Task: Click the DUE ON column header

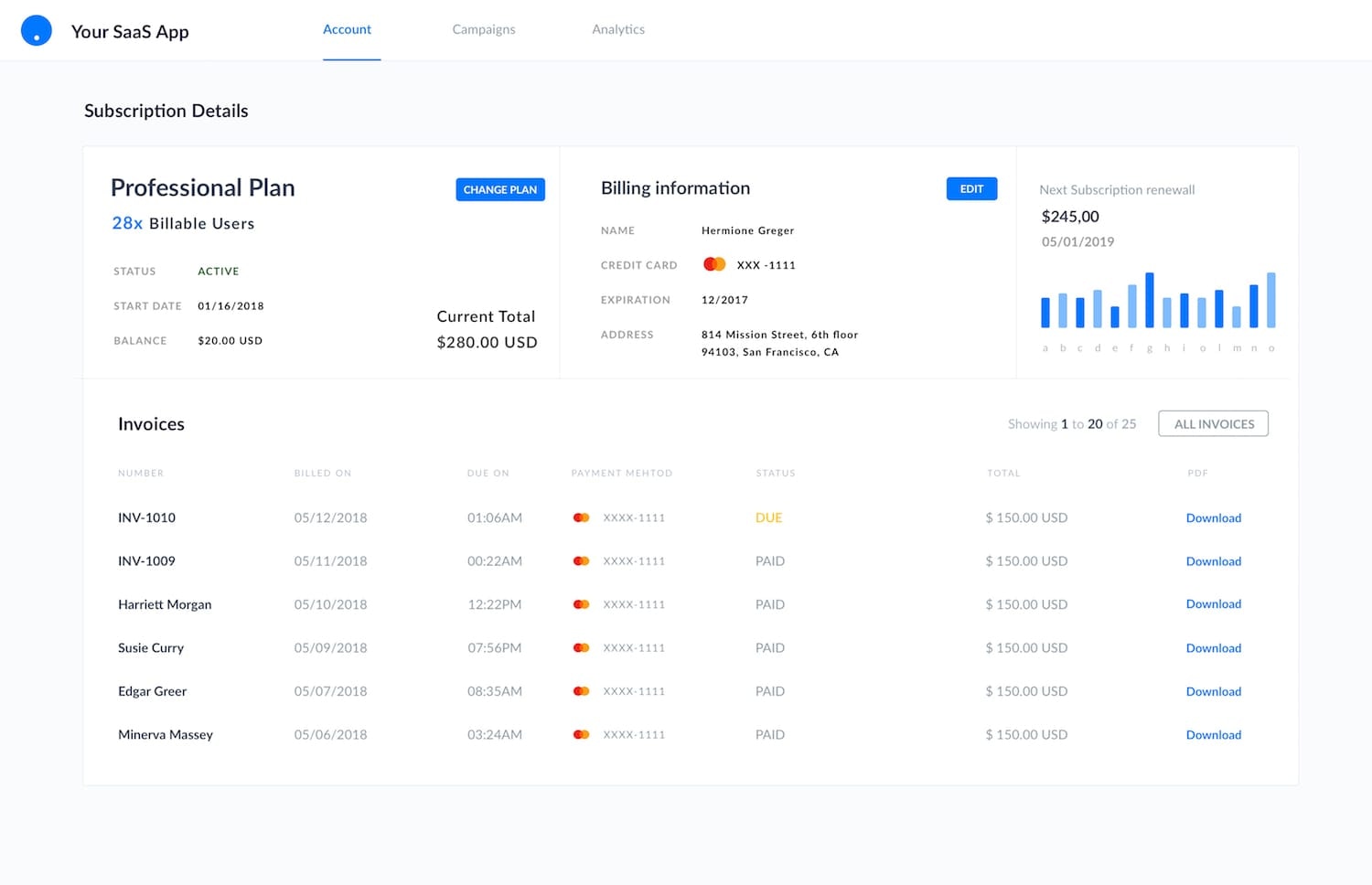Action: pyautogui.click(x=488, y=473)
